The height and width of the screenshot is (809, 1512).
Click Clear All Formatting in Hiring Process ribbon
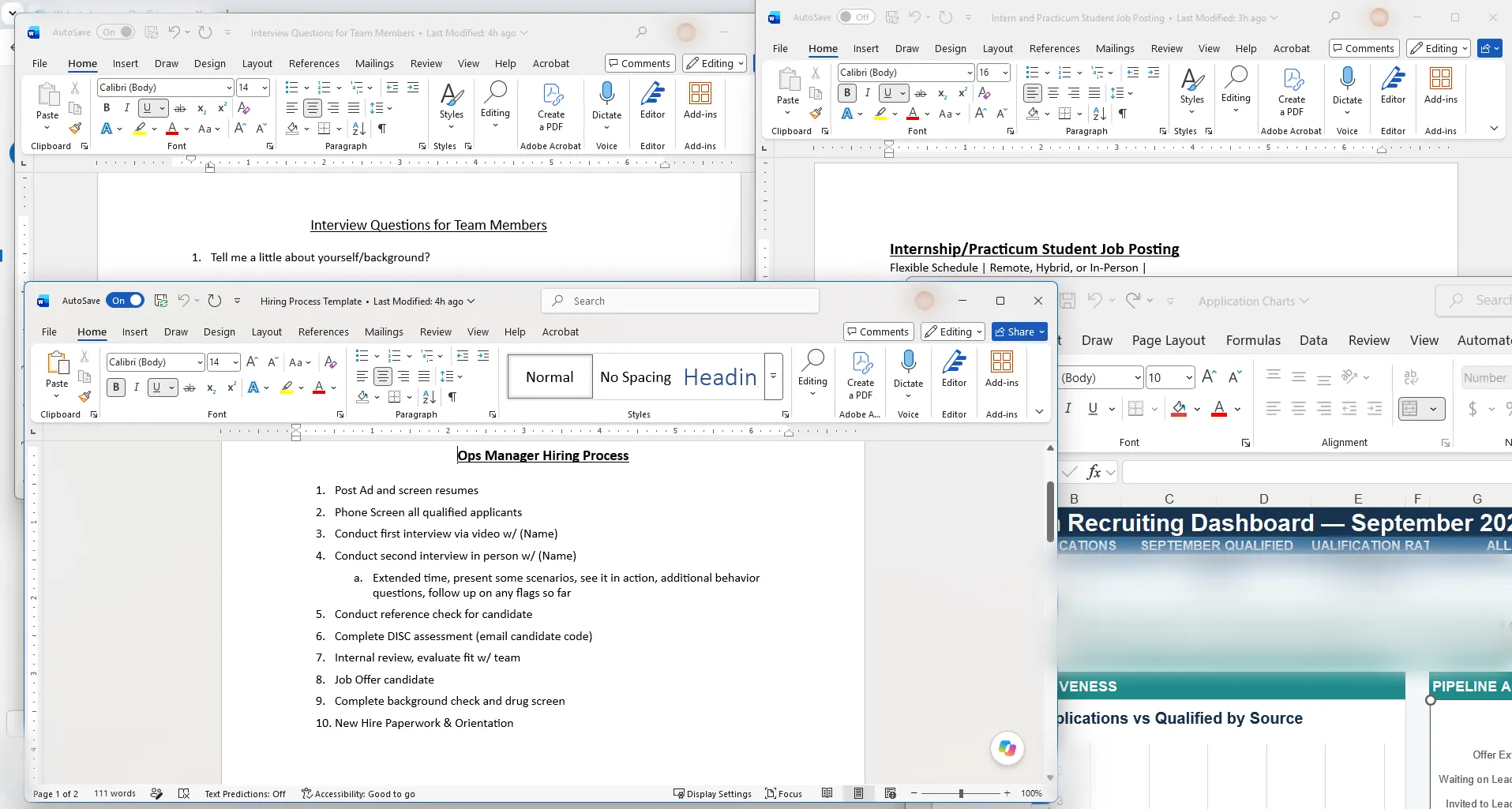(x=331, y=362)
